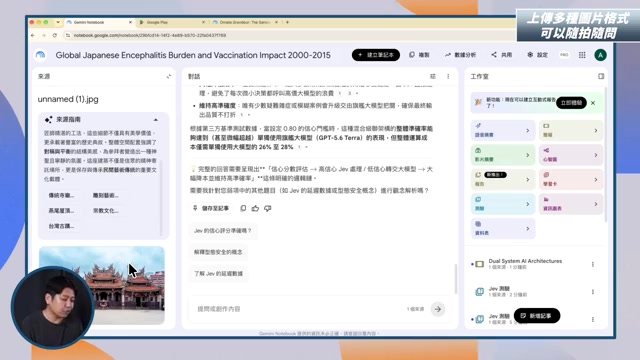Viewport: 640px width, 360px height.
Task: Select suggestion asking if Jev confidence score is accurate
Action: click(x=222, y=231)
